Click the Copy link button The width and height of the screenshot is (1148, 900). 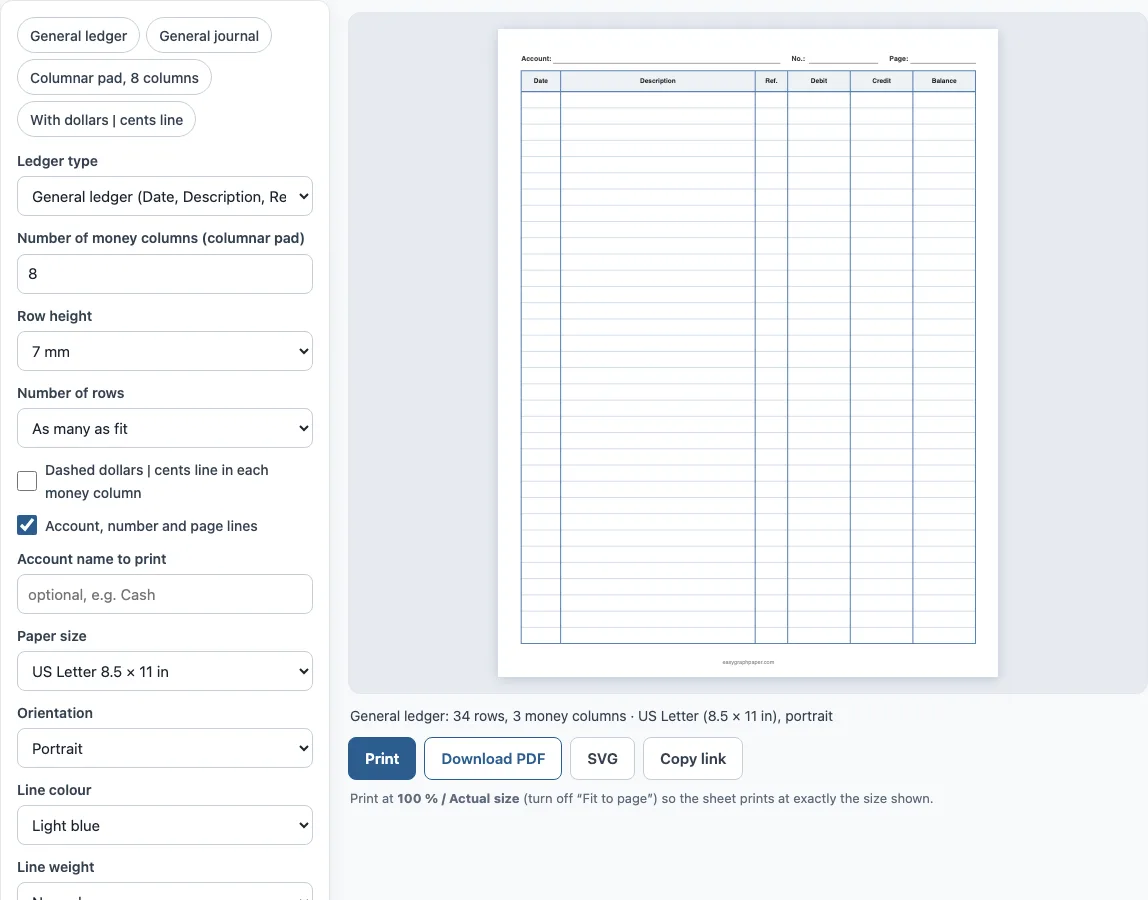pyautogui.click(x=693, y=759)
